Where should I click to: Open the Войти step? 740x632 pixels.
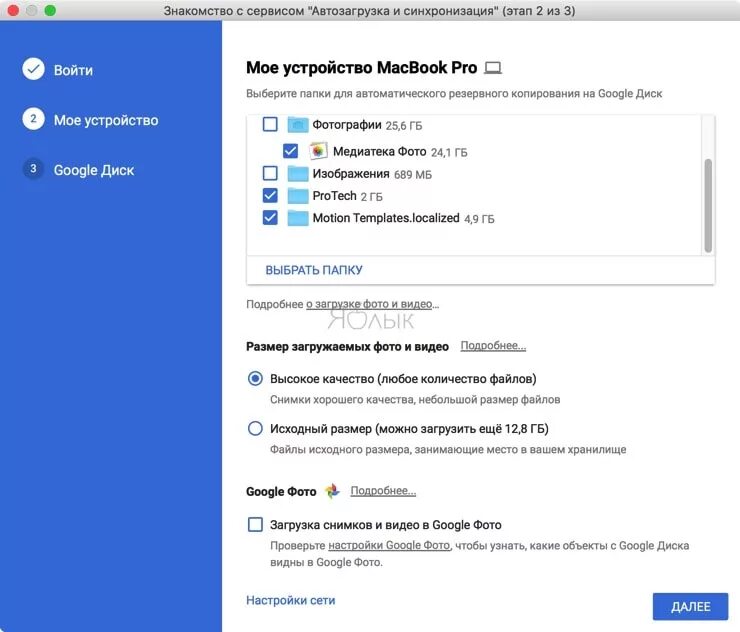point(73,70)
